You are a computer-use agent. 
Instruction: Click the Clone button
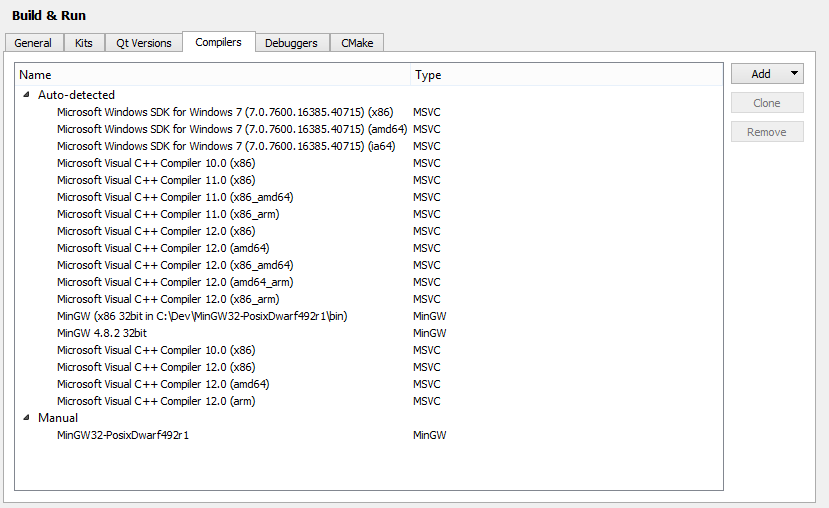click(x=767, y=103)
